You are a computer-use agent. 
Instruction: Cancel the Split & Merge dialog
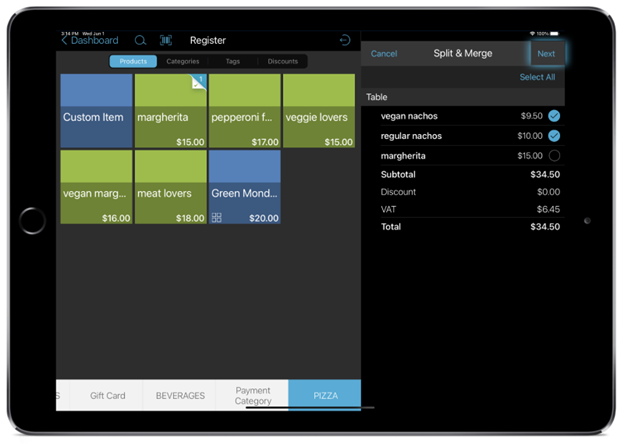[384, 54]
